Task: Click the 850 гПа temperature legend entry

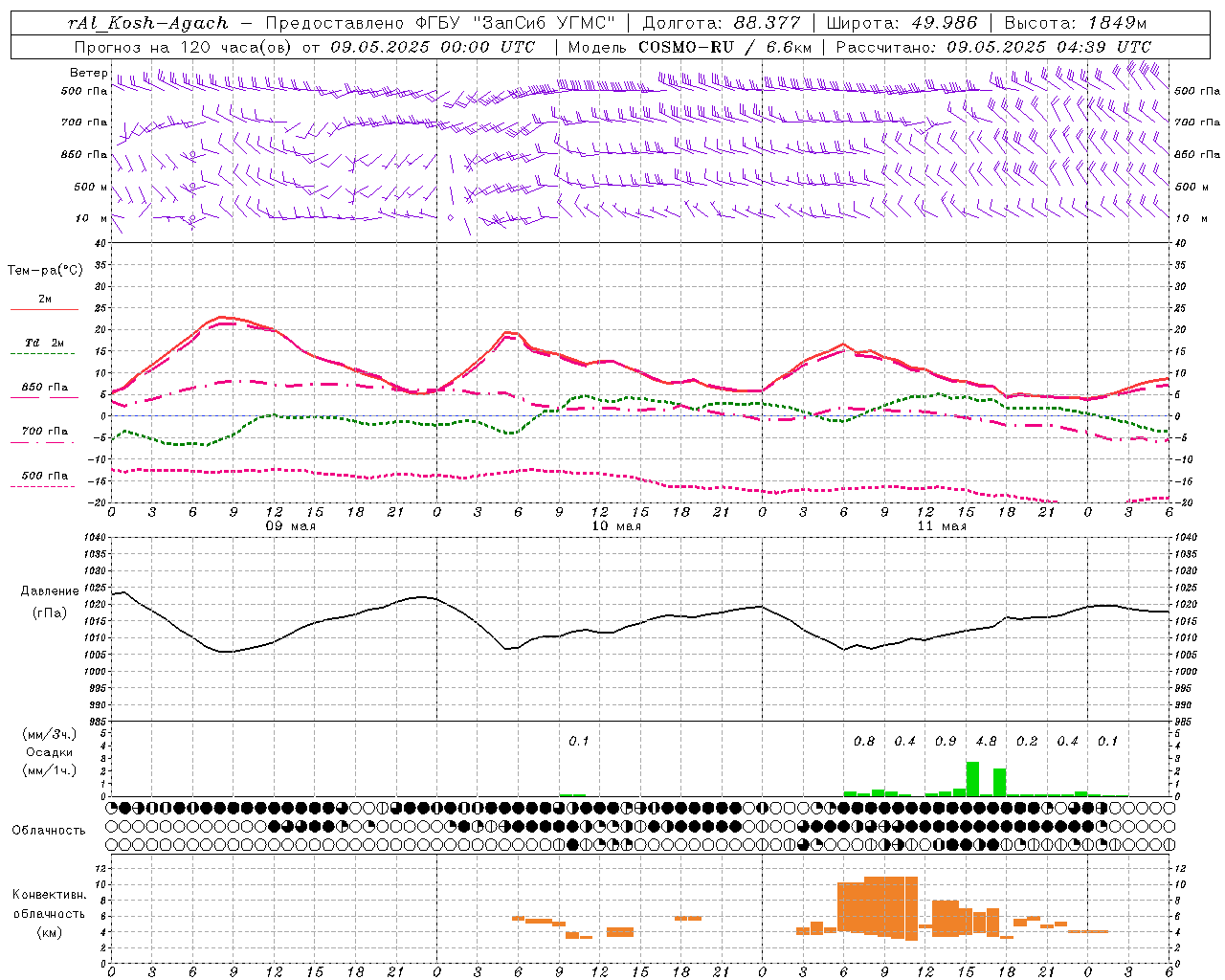Action: [x=45, y=388]
